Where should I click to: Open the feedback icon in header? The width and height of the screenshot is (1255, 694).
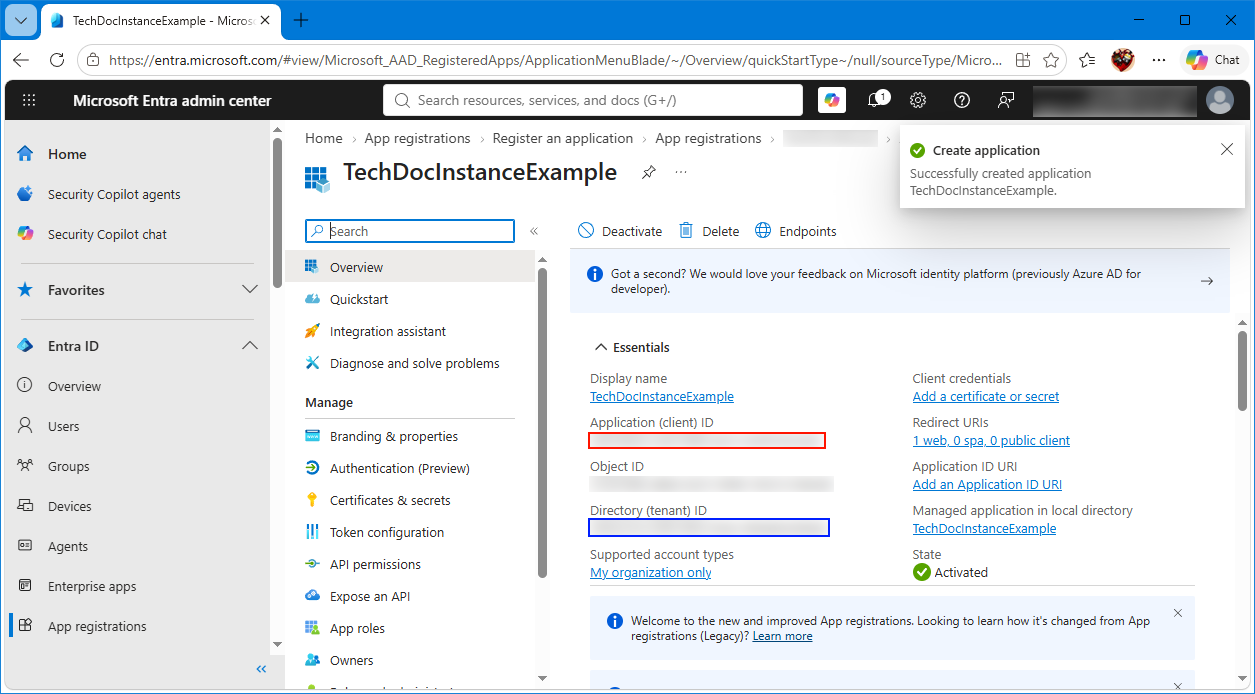click(1006, 100)
